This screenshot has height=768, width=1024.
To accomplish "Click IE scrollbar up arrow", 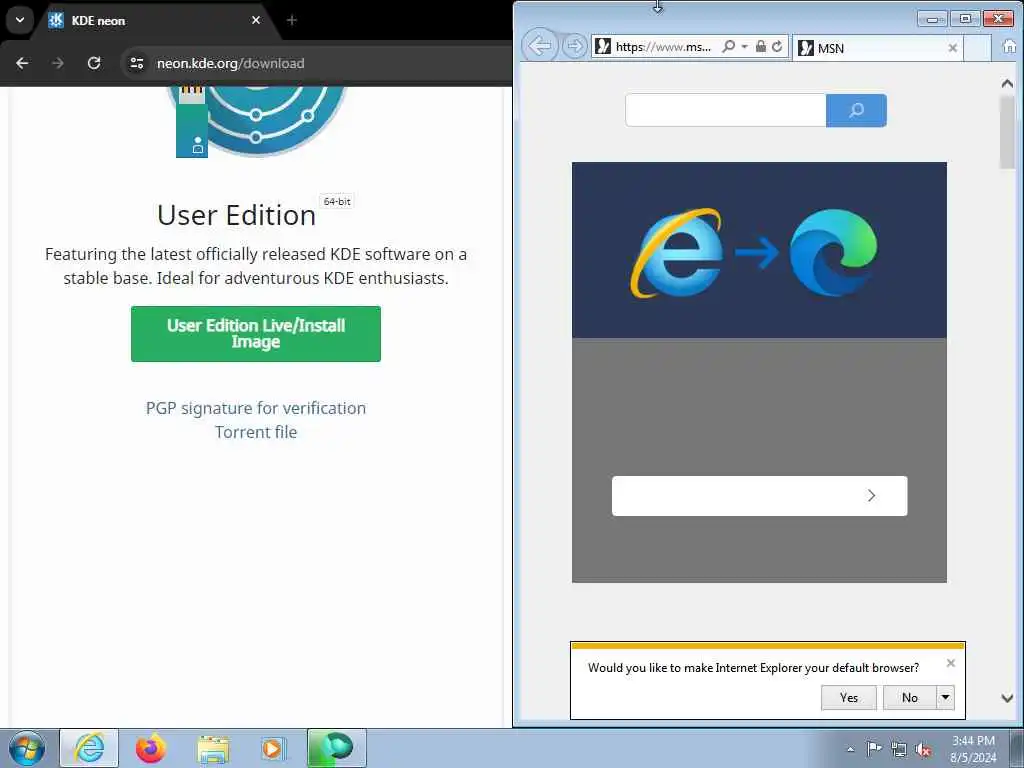I will (1007, 84).
